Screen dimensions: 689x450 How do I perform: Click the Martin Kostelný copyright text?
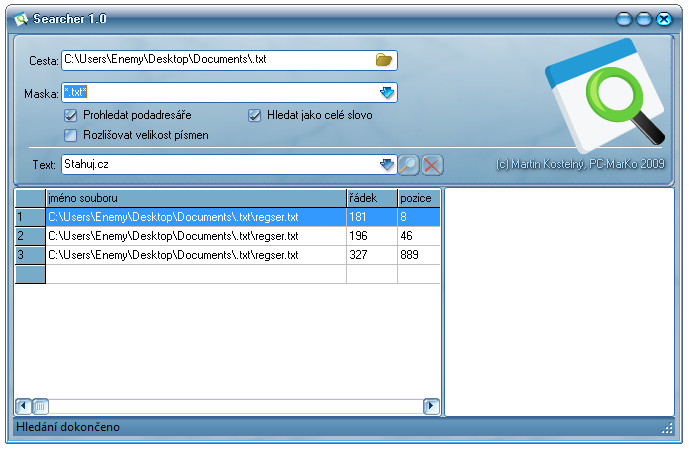pos(580,164)
